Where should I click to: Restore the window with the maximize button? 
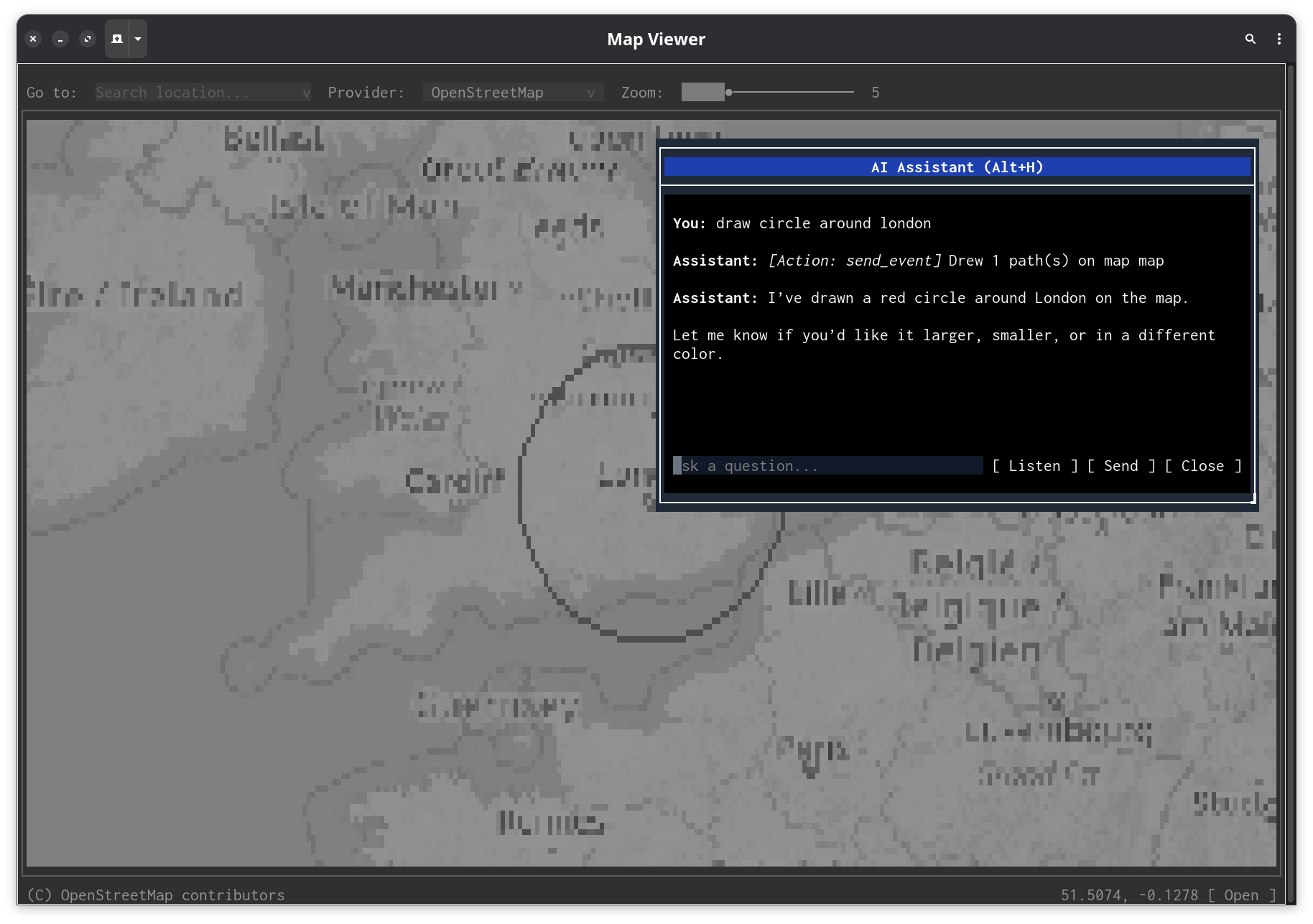pos(88,39)
